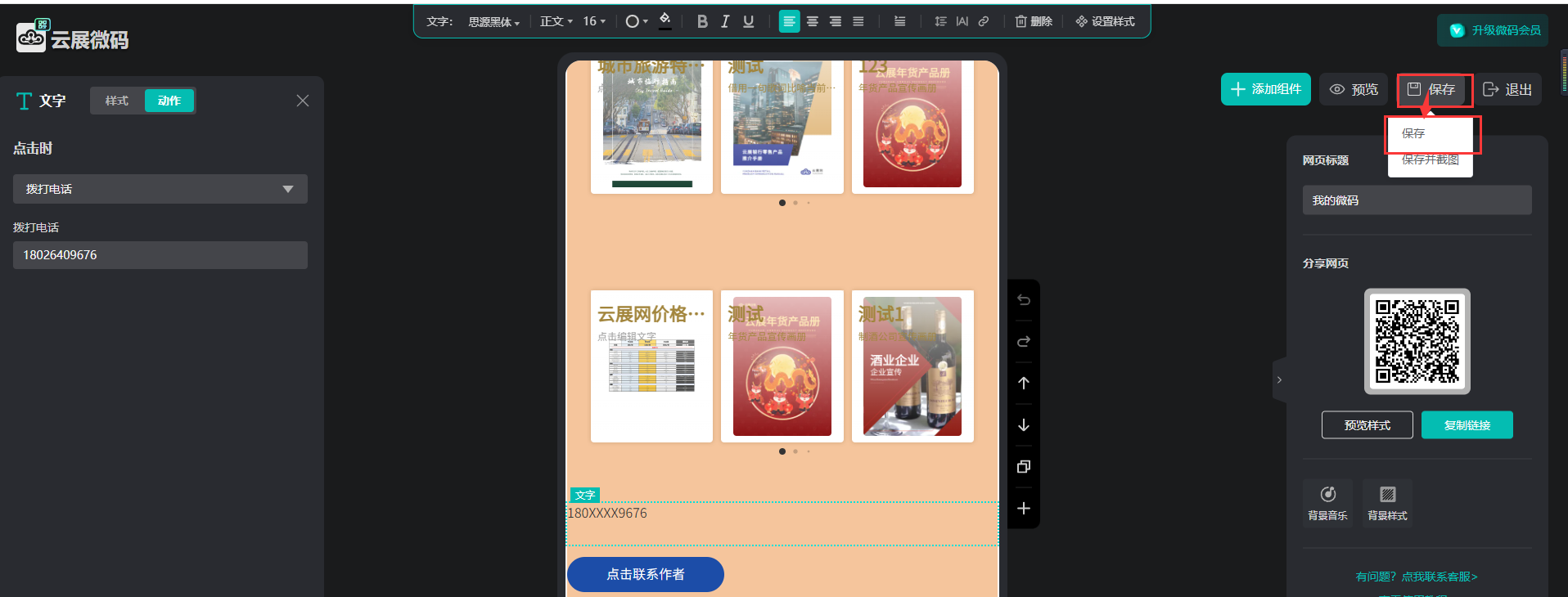Open the font size 16 dropdown
The width and height of the screenshot is (1568, 597).
[x=594, y=22]
